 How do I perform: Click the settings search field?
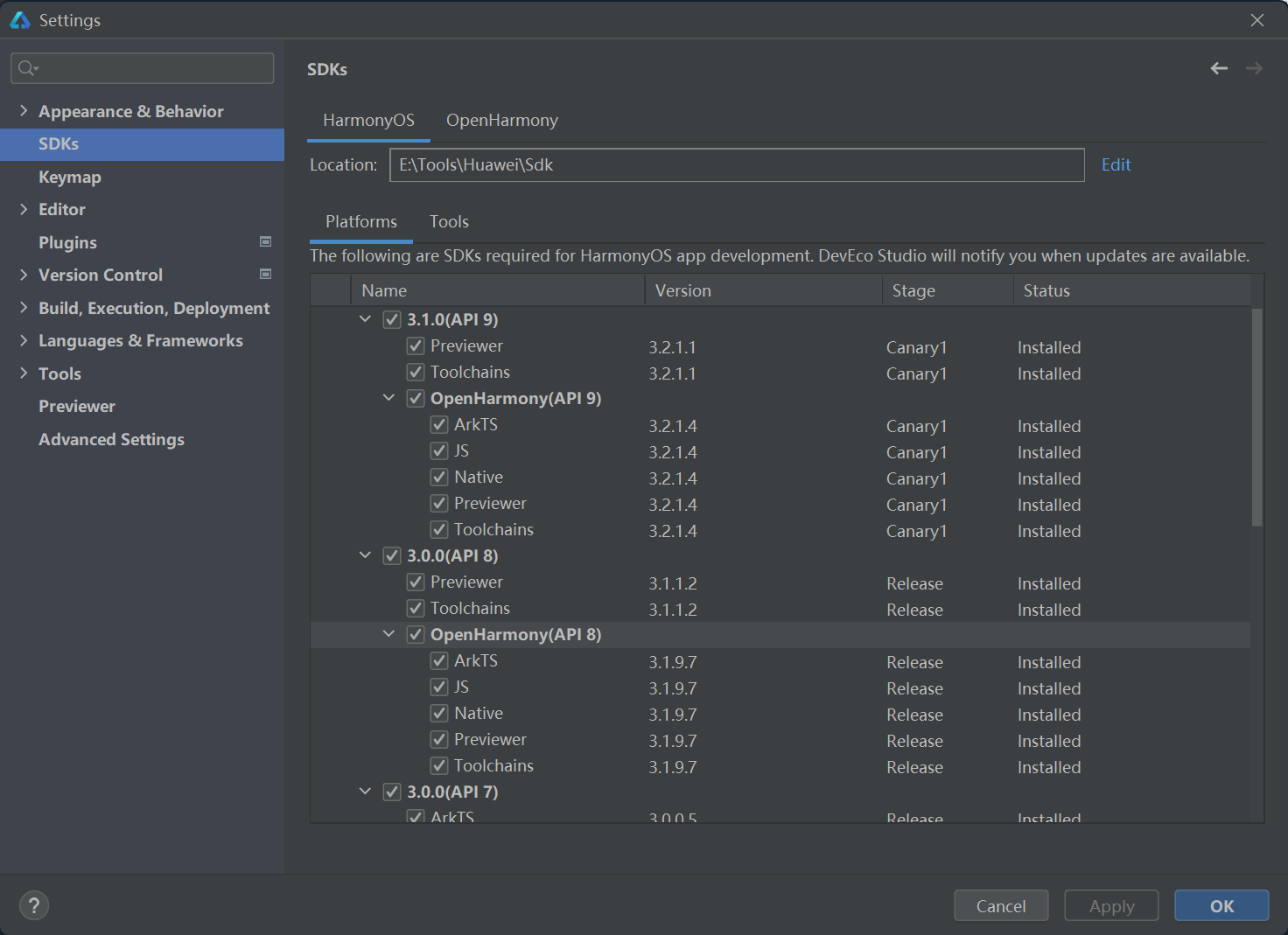tap(142, 68)
